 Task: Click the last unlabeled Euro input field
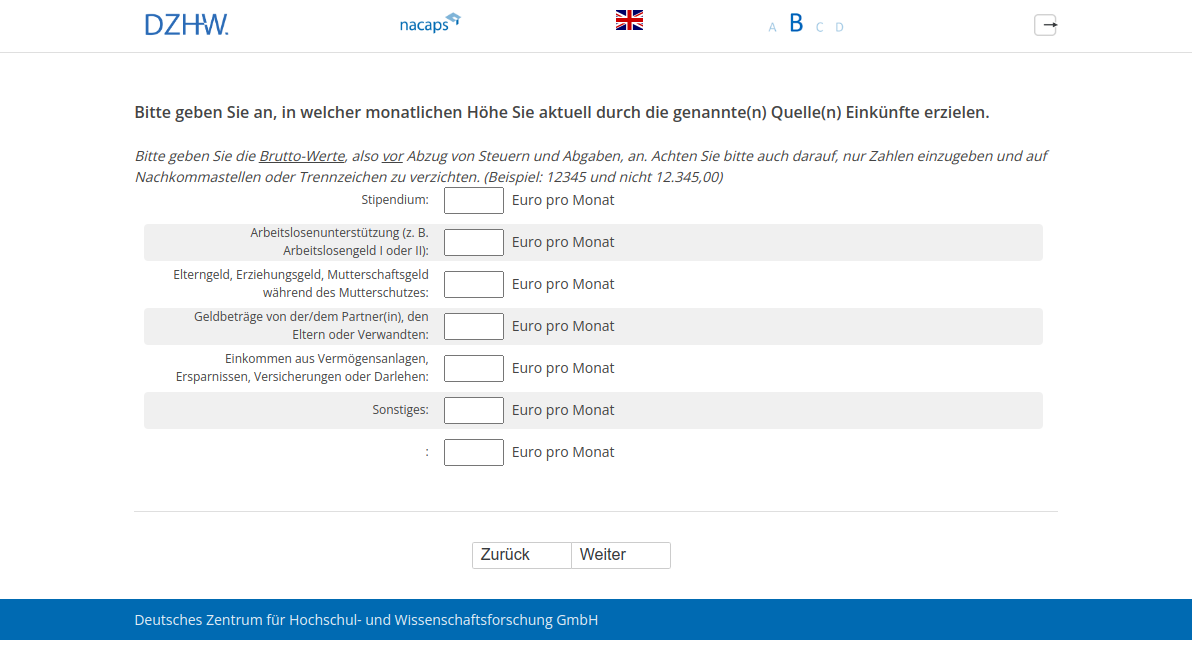click(x=473, y=452)
